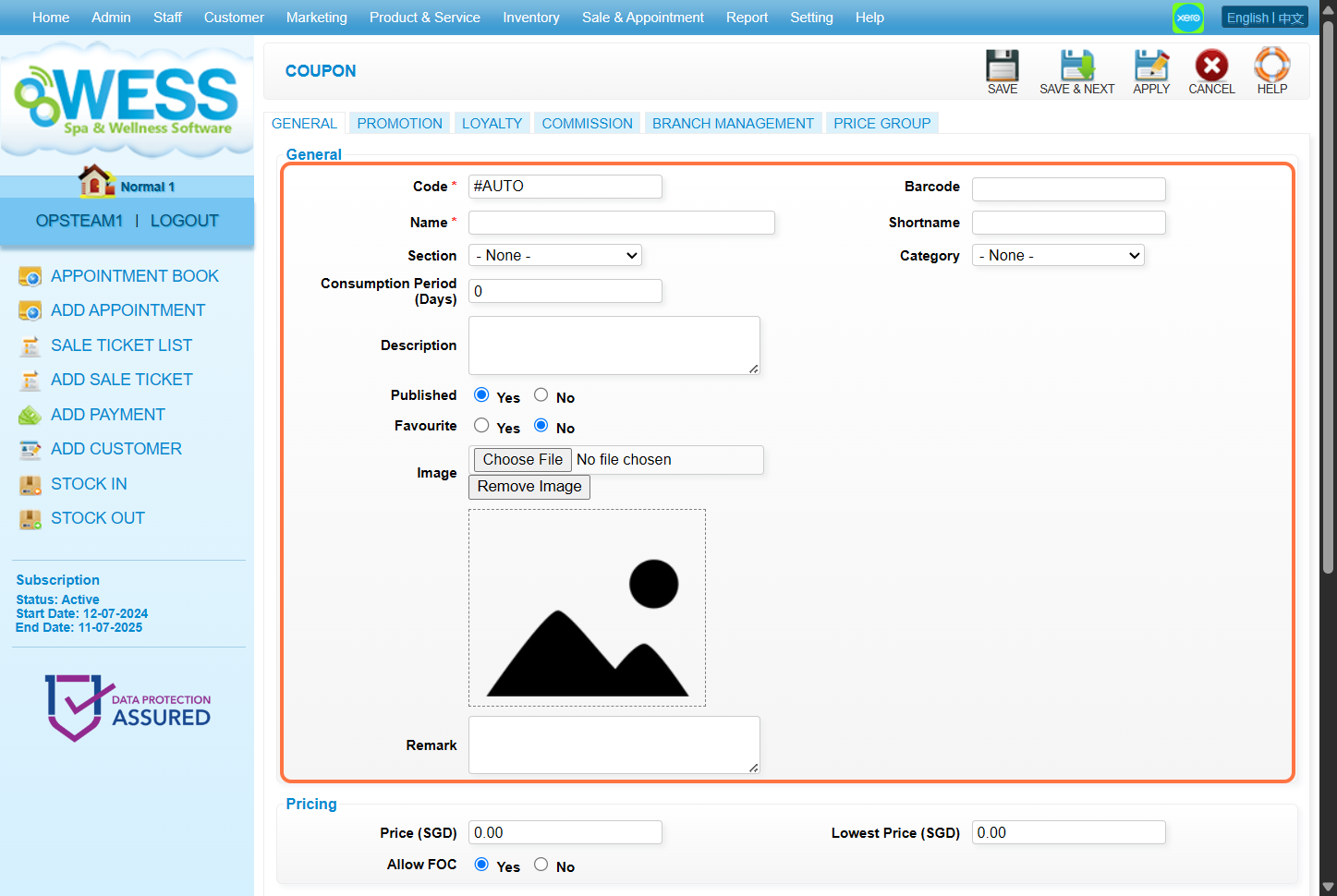Open Help via the lifebuoy icon
The height and width of the screenshot is (896, 1337).
[x=1271, y=67]
